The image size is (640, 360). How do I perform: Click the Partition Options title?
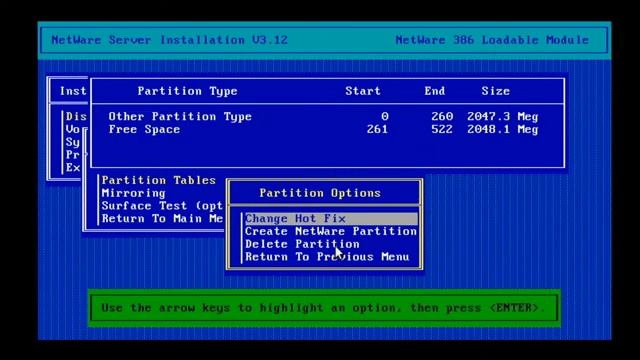320,193
